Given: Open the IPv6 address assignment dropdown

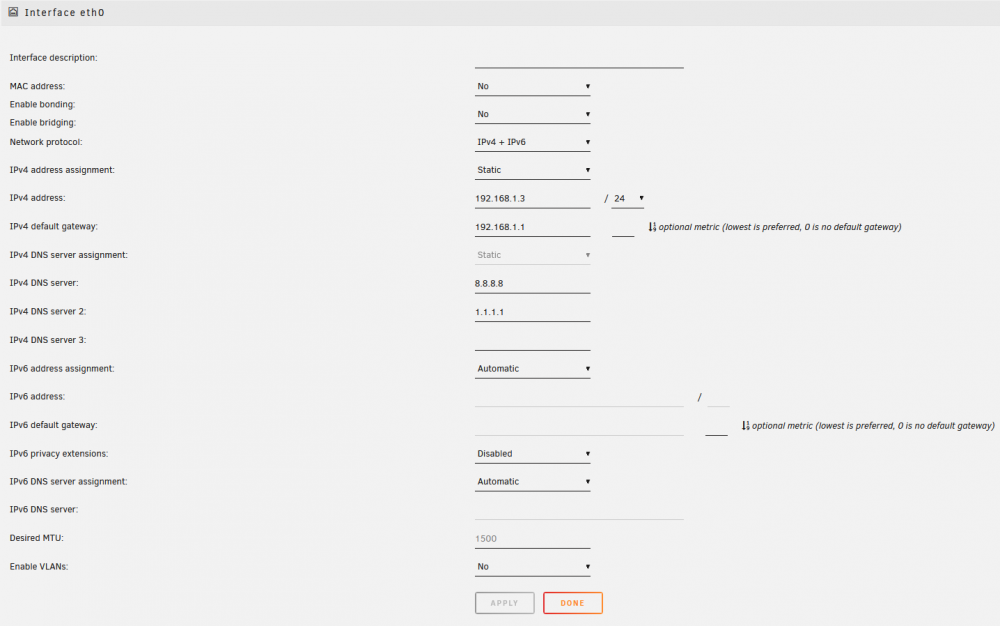Looking at the screenshot, I should (532, 368).
